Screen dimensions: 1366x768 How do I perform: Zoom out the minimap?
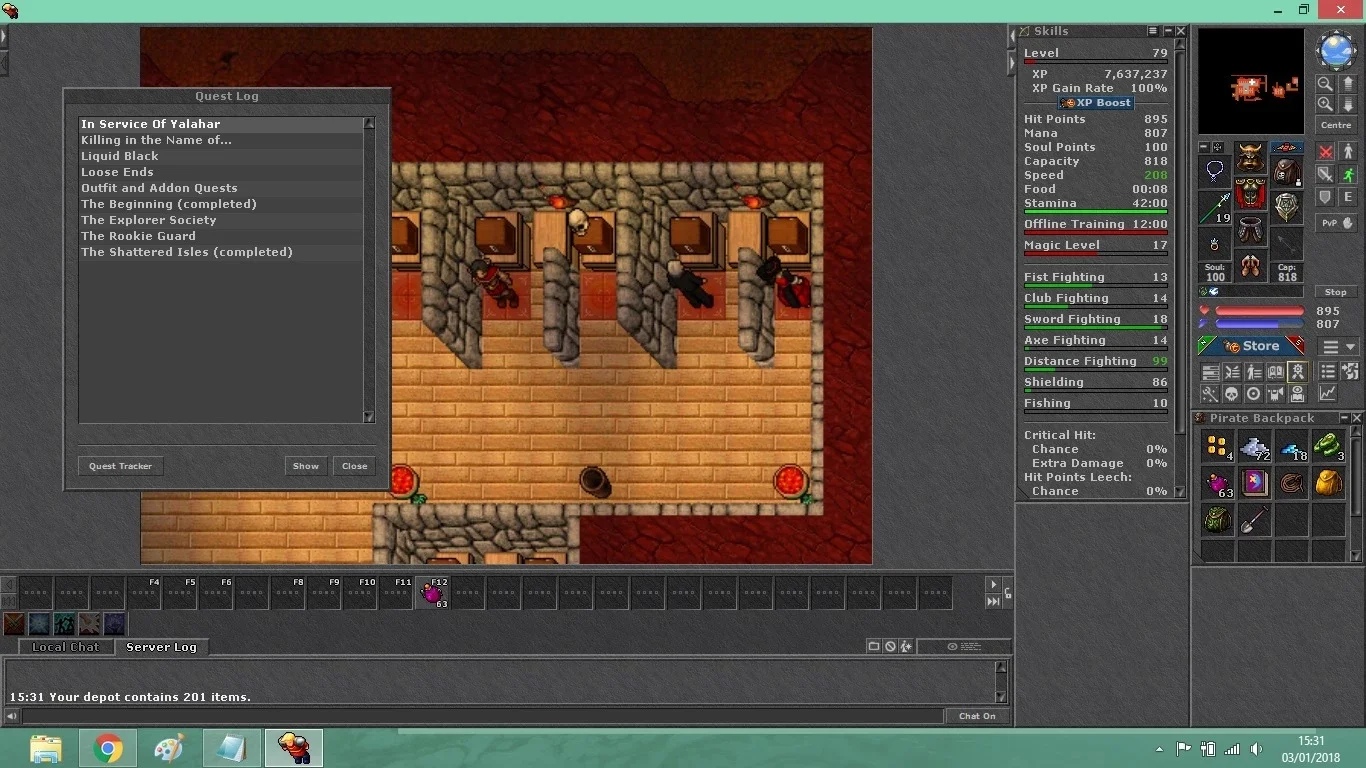1325,84
